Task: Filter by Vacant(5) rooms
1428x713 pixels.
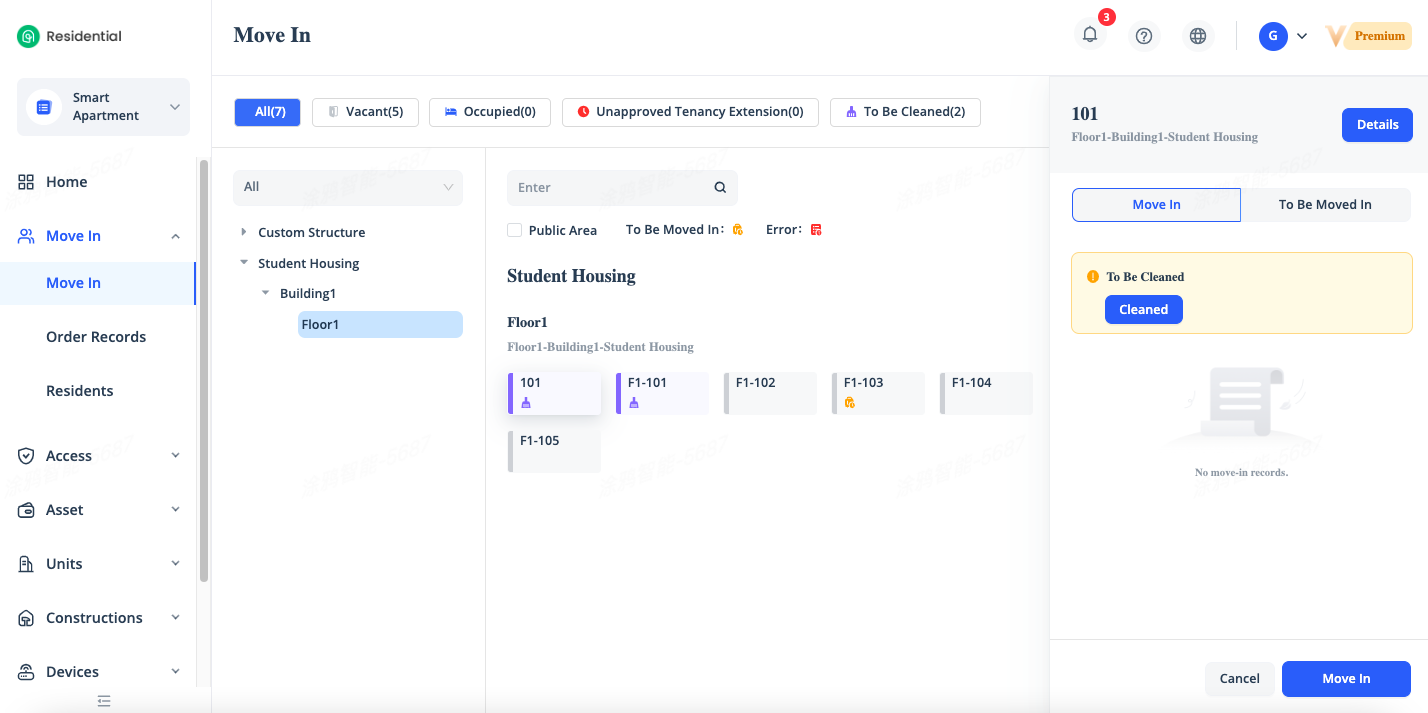Action: (365, 112)
